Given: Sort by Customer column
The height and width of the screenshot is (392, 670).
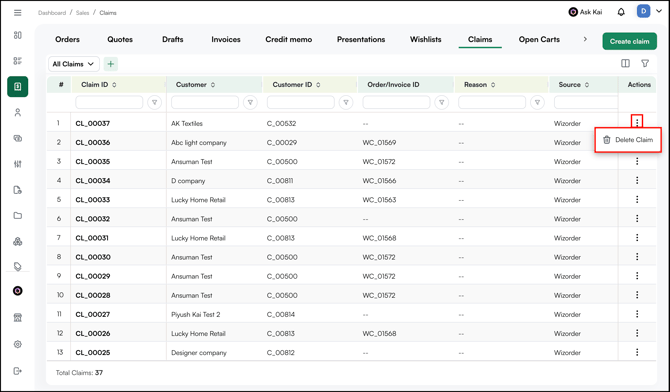Looking at the screenshot, I should pos(213,85).
